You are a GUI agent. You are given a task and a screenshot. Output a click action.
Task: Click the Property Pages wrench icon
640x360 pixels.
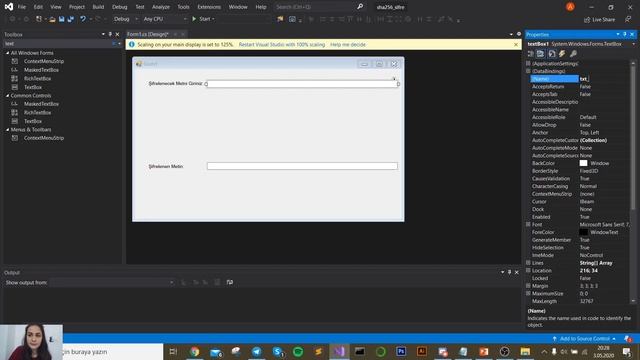[x=573, y=54]
